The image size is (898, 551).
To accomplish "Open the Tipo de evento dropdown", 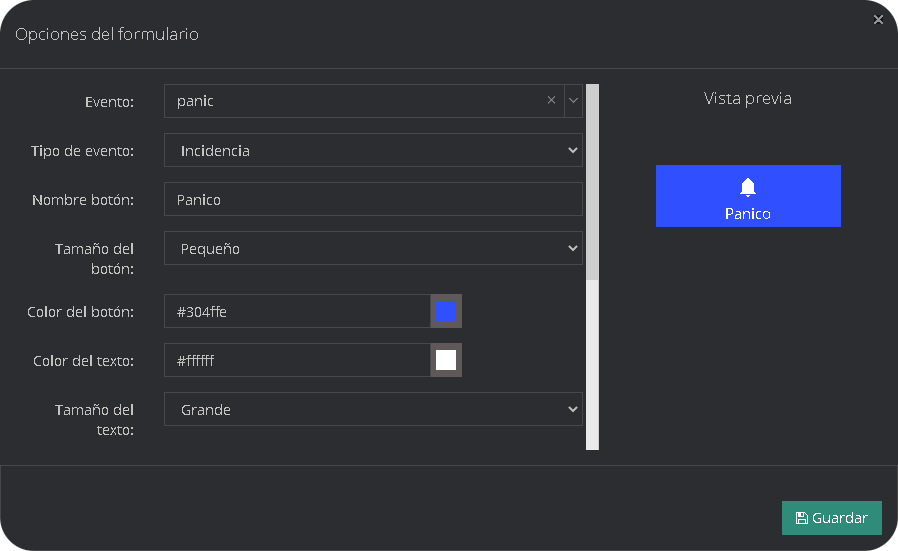I will coord(373,151).
